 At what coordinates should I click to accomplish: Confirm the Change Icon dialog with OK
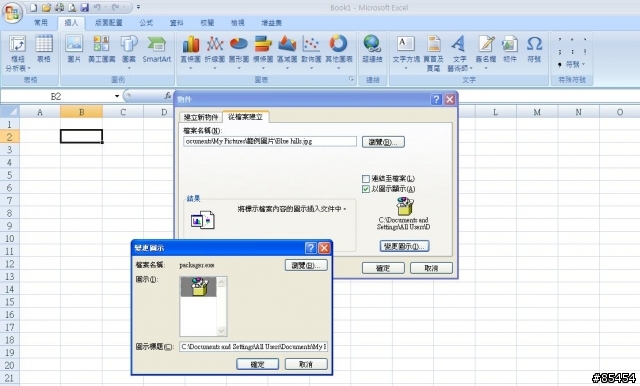click(257, 364)
